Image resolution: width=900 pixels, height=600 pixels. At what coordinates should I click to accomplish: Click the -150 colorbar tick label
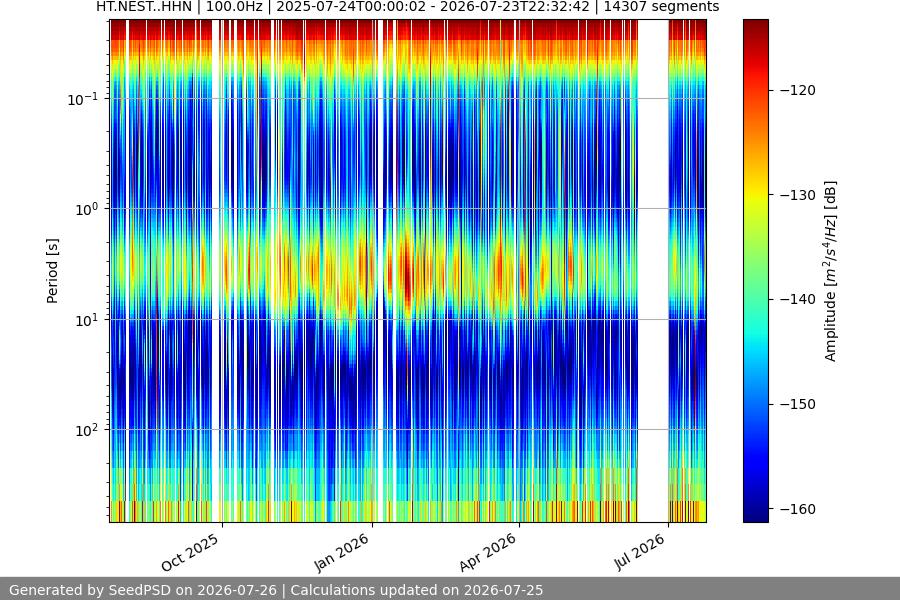798,404
